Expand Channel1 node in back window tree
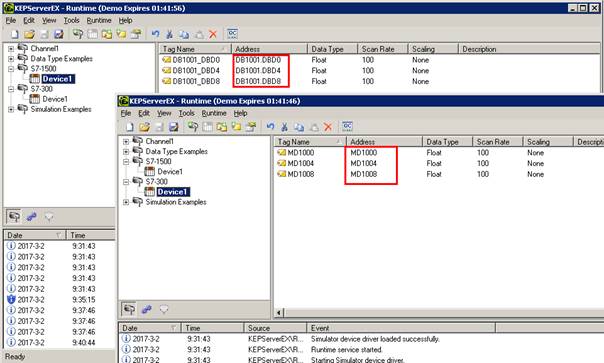 11,49
